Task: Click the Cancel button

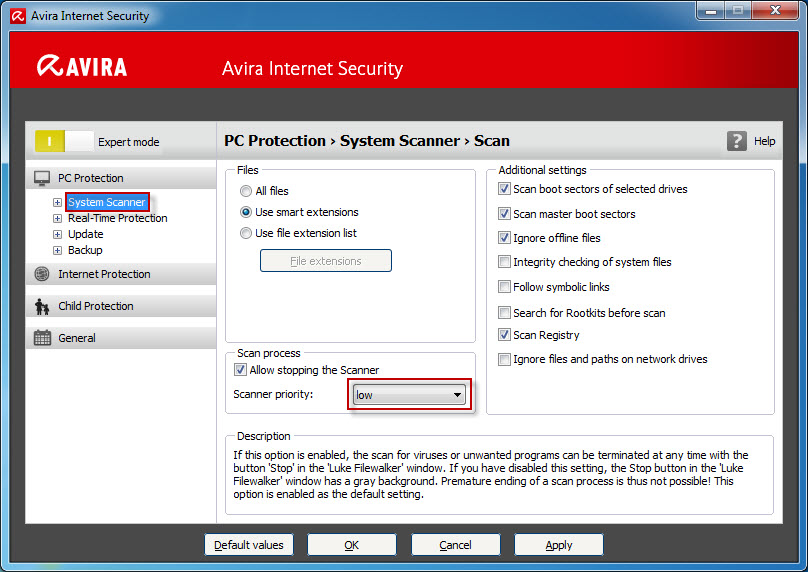Action: coord(456,545)
